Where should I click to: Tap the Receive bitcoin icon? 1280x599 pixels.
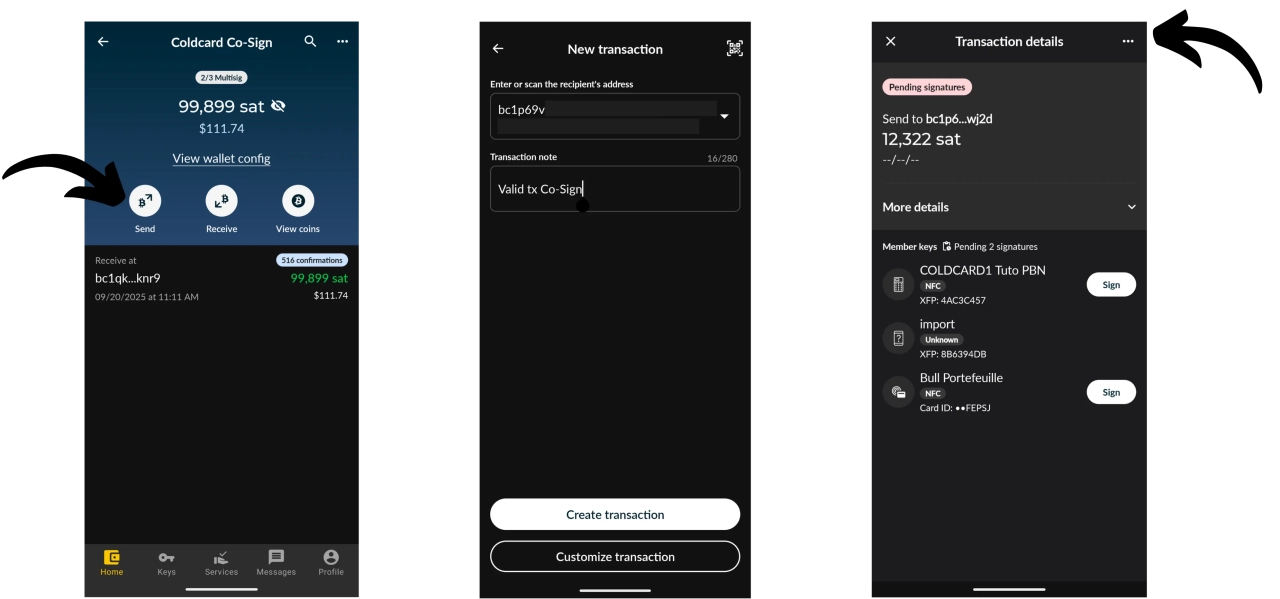click(221, 201)
